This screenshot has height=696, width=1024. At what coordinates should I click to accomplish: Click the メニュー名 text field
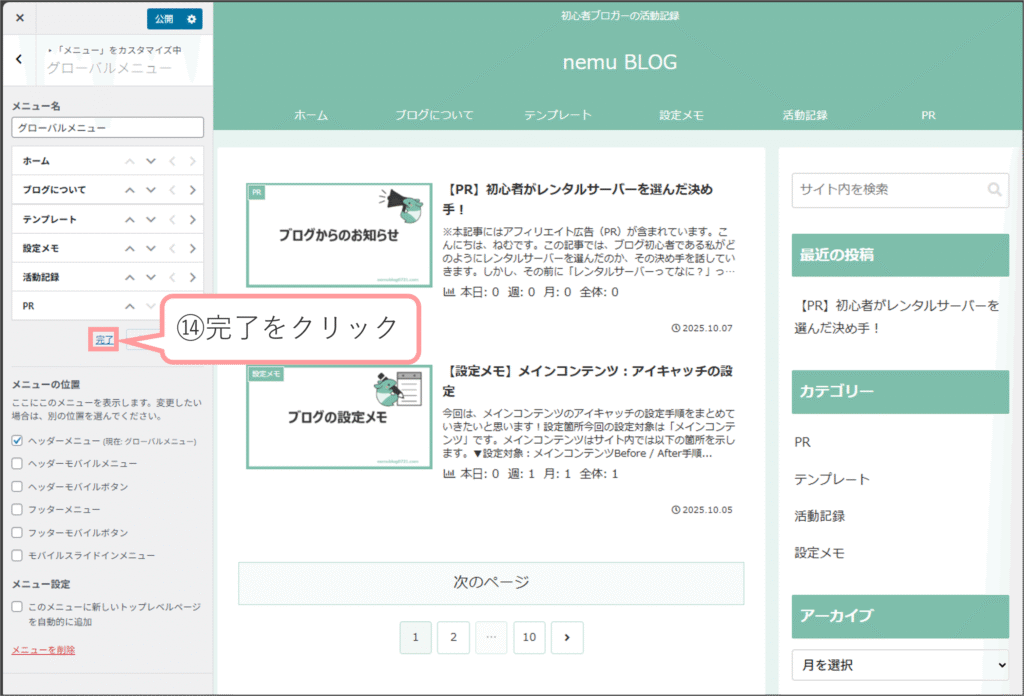pos(107,128)
